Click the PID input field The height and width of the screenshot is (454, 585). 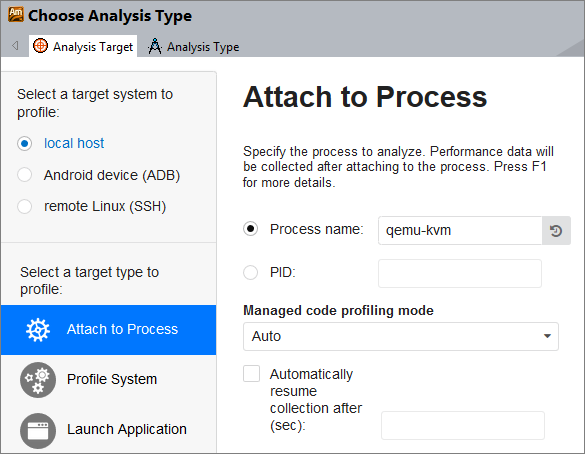[x=460, y=273]
